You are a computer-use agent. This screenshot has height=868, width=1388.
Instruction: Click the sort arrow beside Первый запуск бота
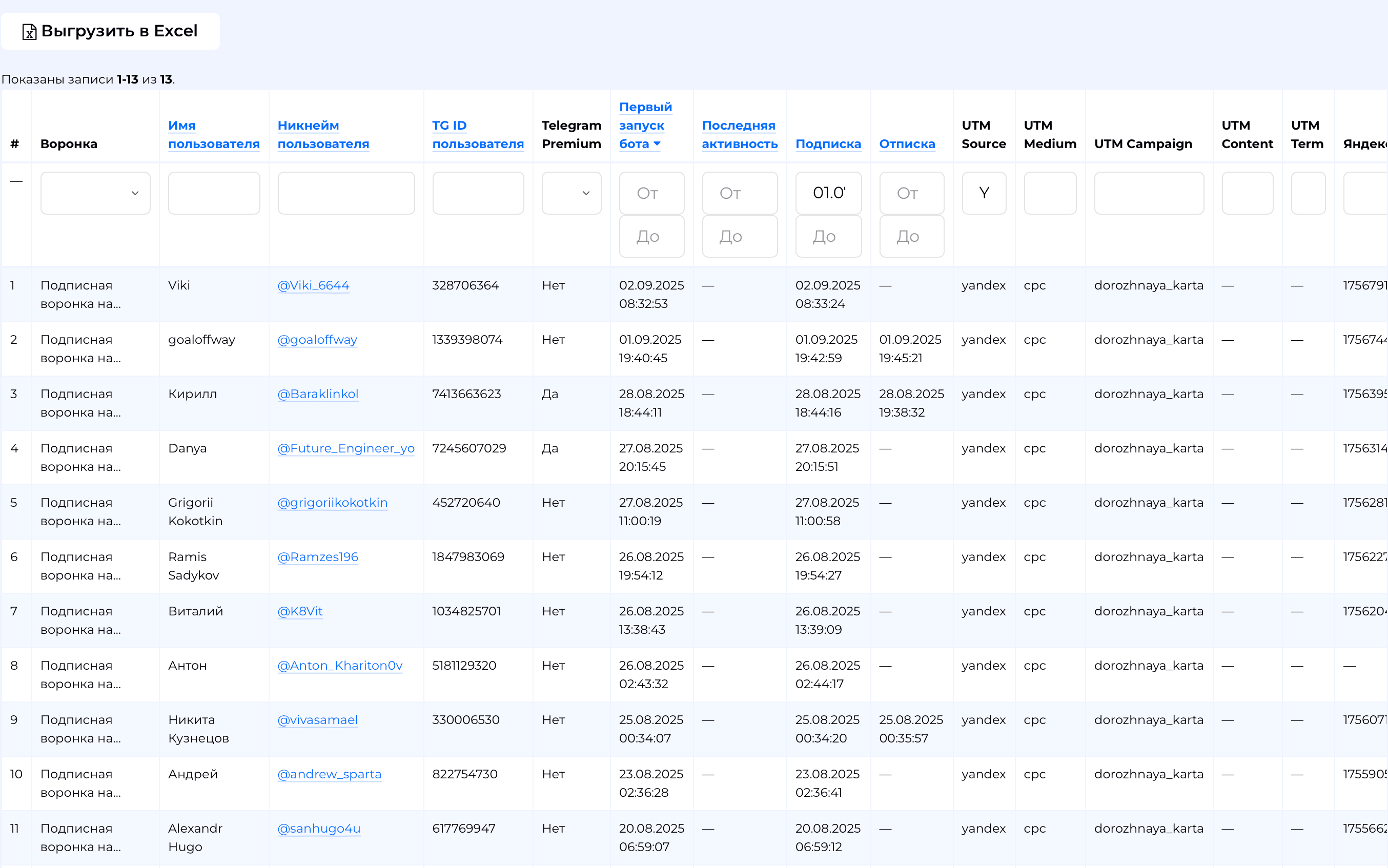pos(657,143)
